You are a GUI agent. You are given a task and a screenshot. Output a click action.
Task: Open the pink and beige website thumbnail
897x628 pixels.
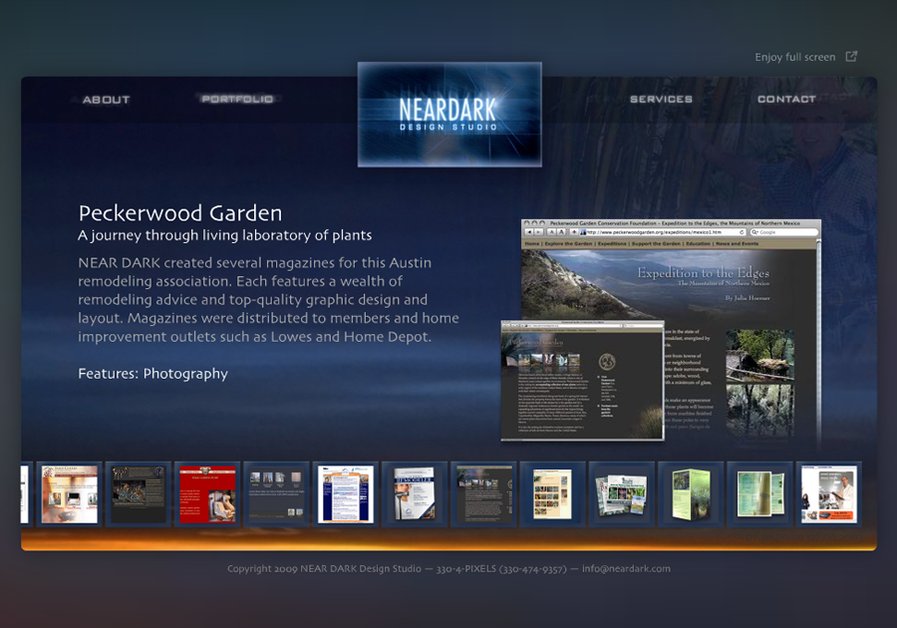[70, 494]
